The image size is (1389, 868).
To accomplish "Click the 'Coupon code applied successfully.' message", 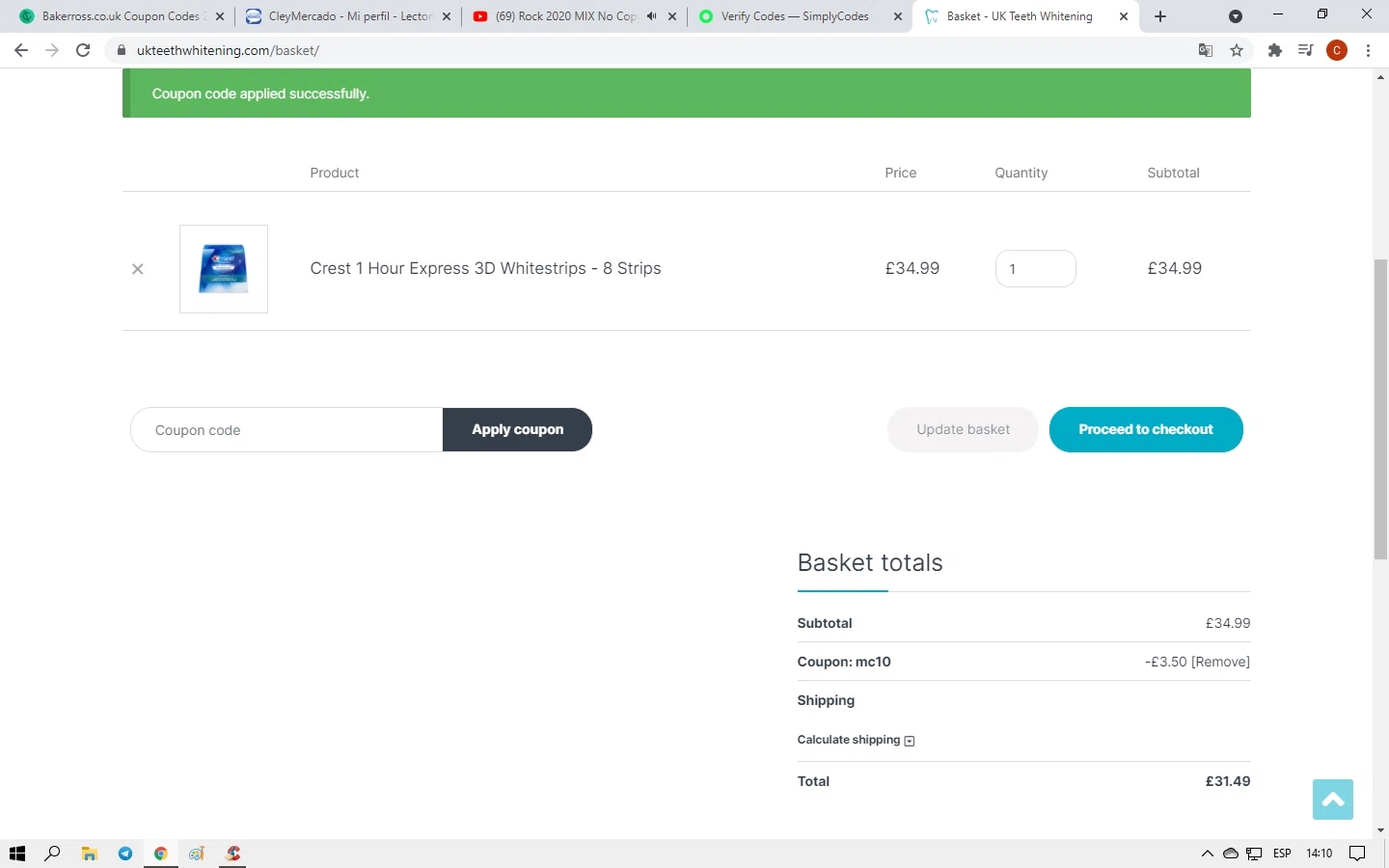I will point(260,94).
